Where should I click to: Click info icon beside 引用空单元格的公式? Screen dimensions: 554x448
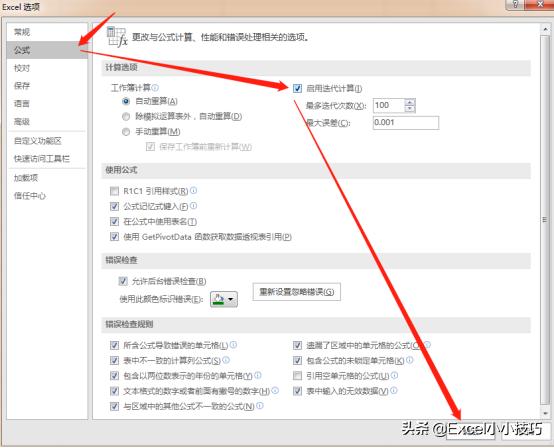click(x=395, y=375)
